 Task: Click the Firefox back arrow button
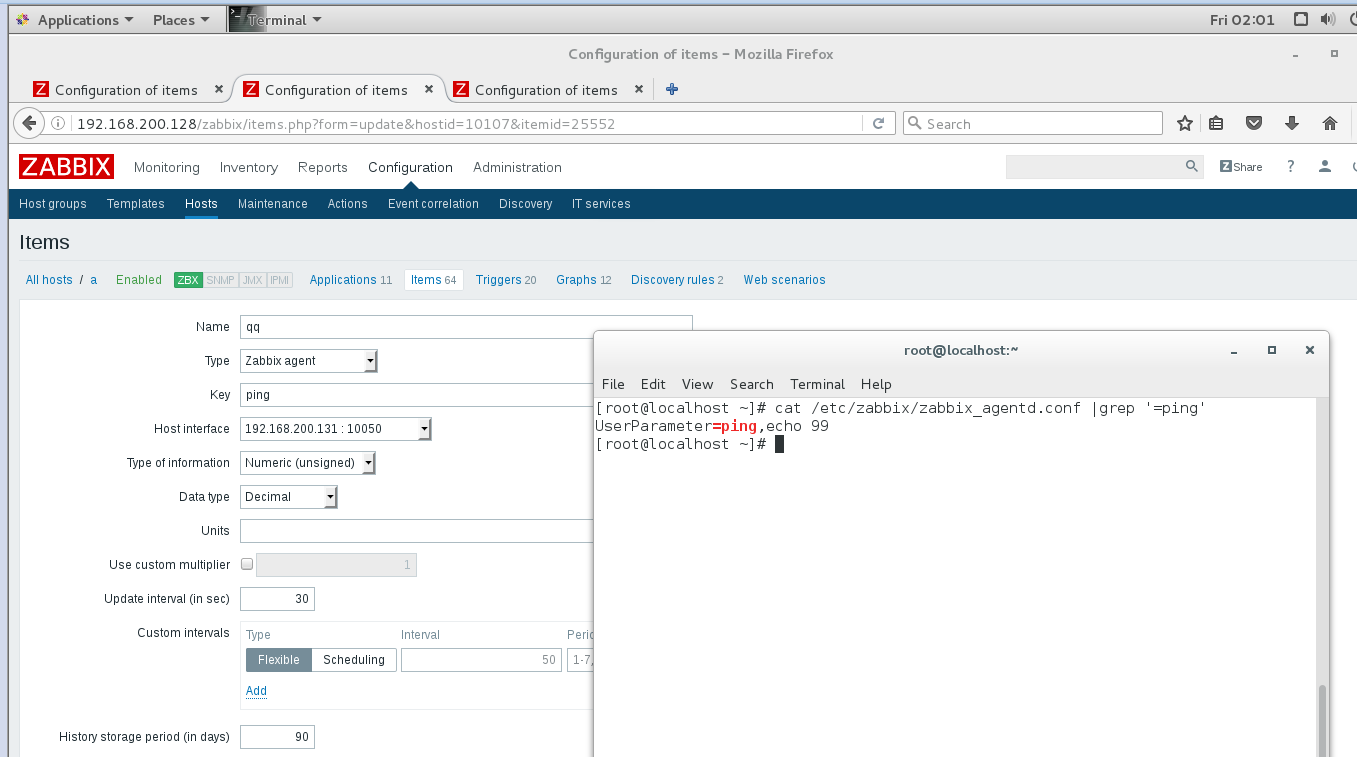29,123
